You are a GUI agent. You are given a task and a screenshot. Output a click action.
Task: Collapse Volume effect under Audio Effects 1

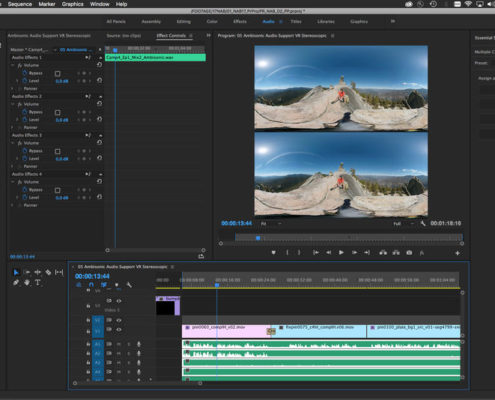(x=13, y=65)
